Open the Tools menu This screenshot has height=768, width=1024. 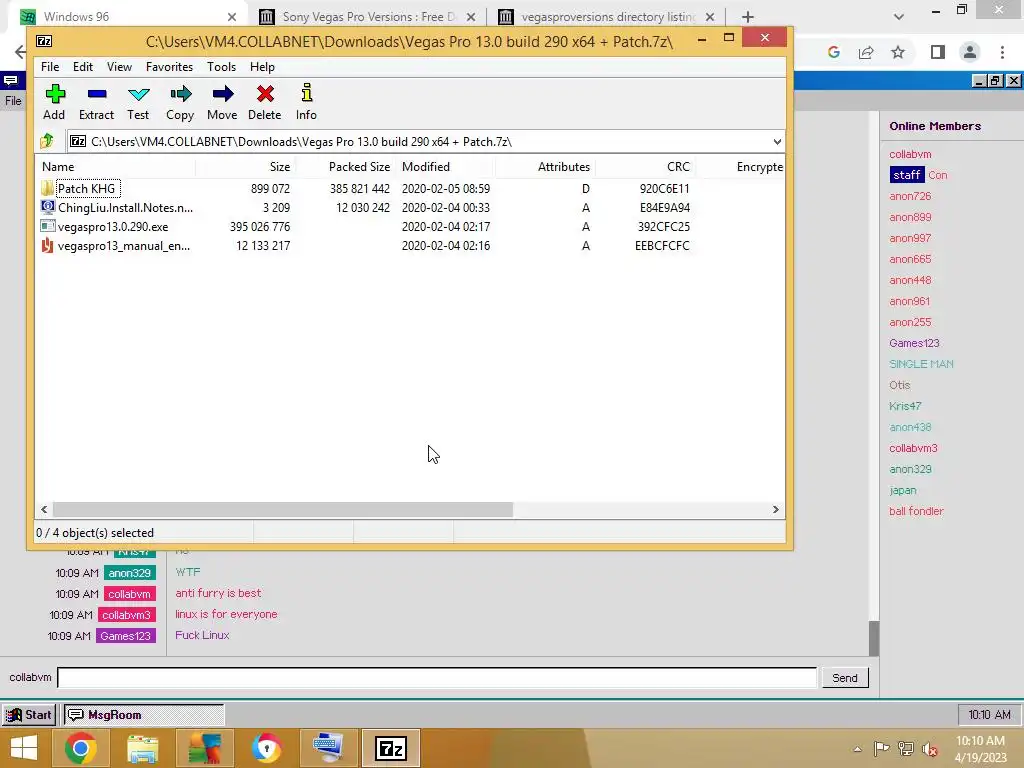point(221,67)
